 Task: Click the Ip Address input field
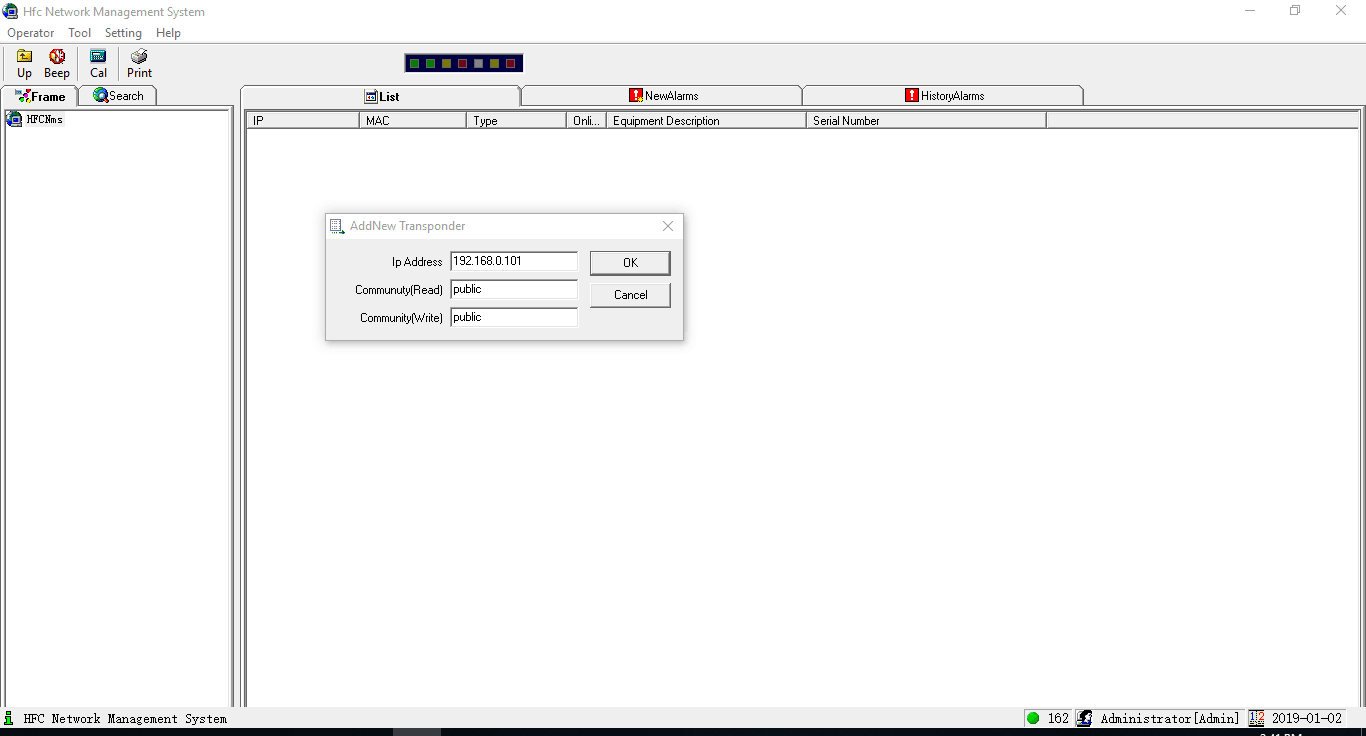(x=514, y=261)
